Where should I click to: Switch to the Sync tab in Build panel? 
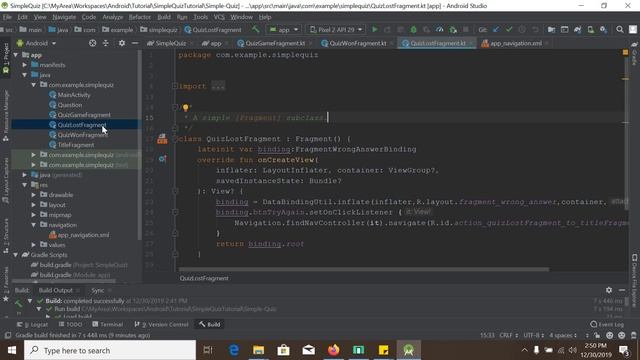(98, 290)
